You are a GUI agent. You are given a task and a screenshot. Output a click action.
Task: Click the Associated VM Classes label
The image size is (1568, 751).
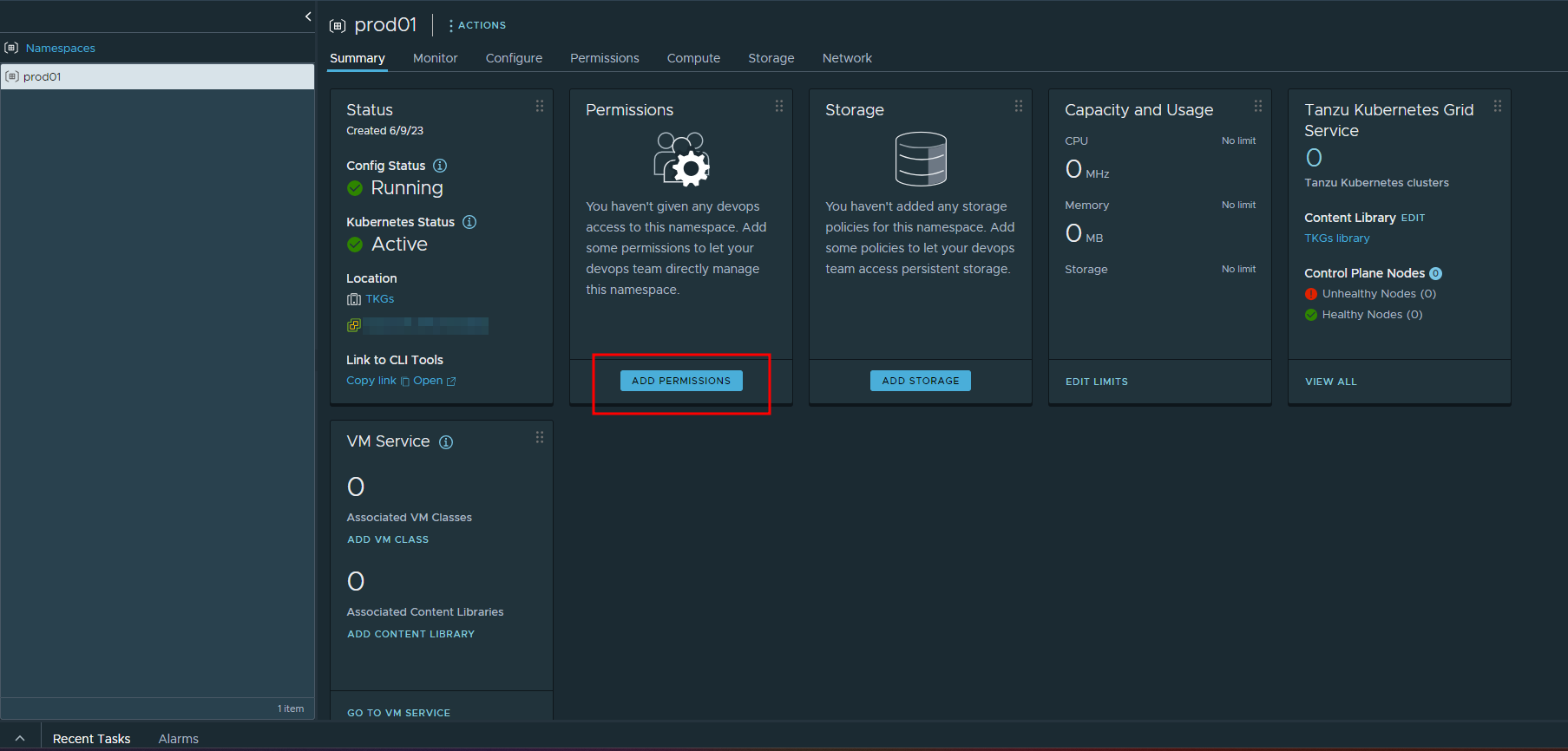pyautogui.click(x=409, y=518)
